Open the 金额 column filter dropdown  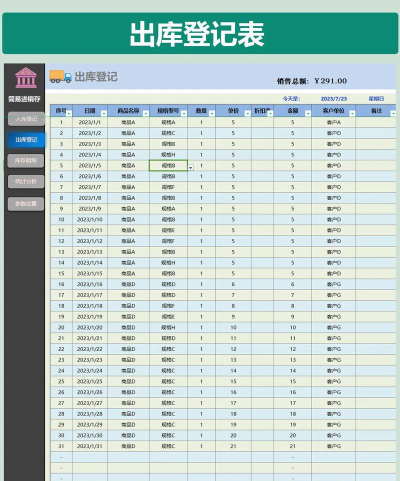coord(308,114)
